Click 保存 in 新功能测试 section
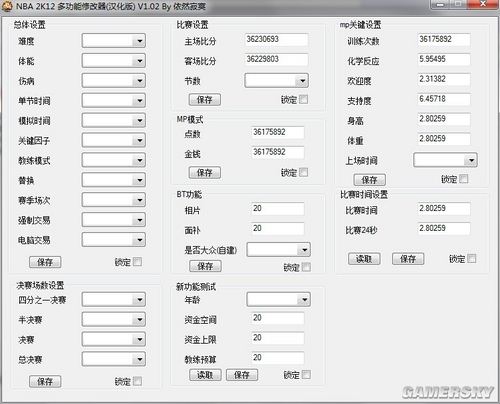The height and width of the screenshot is (404, 500). (x=242, y=375)
